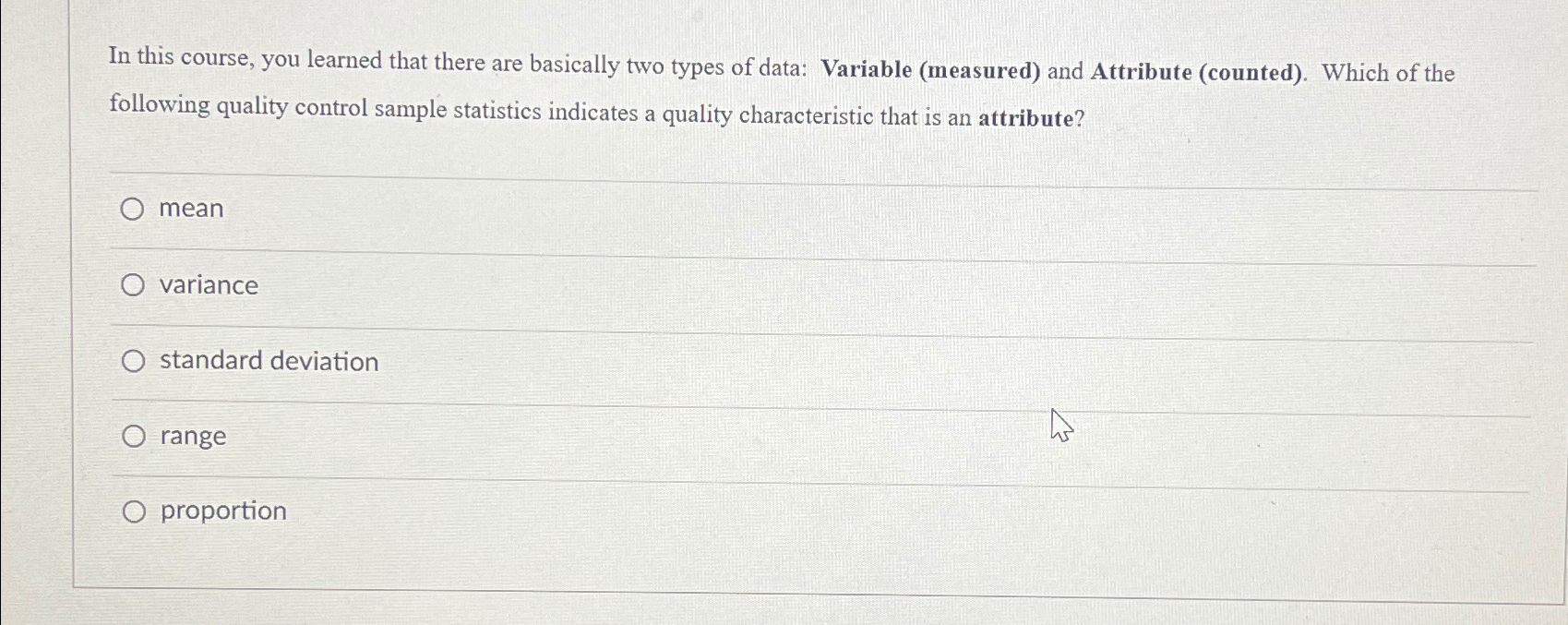The width and height of the screenshot is (1568, 625).
Task: Click the row containing range option
Action: 646,436
